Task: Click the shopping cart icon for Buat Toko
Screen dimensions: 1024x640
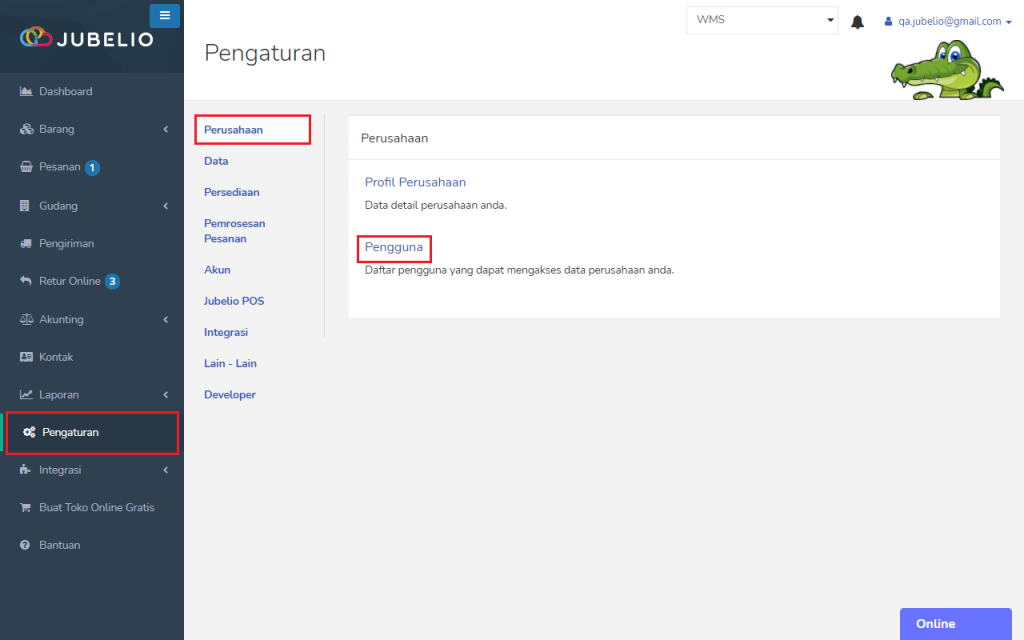Action: point(25,507)
